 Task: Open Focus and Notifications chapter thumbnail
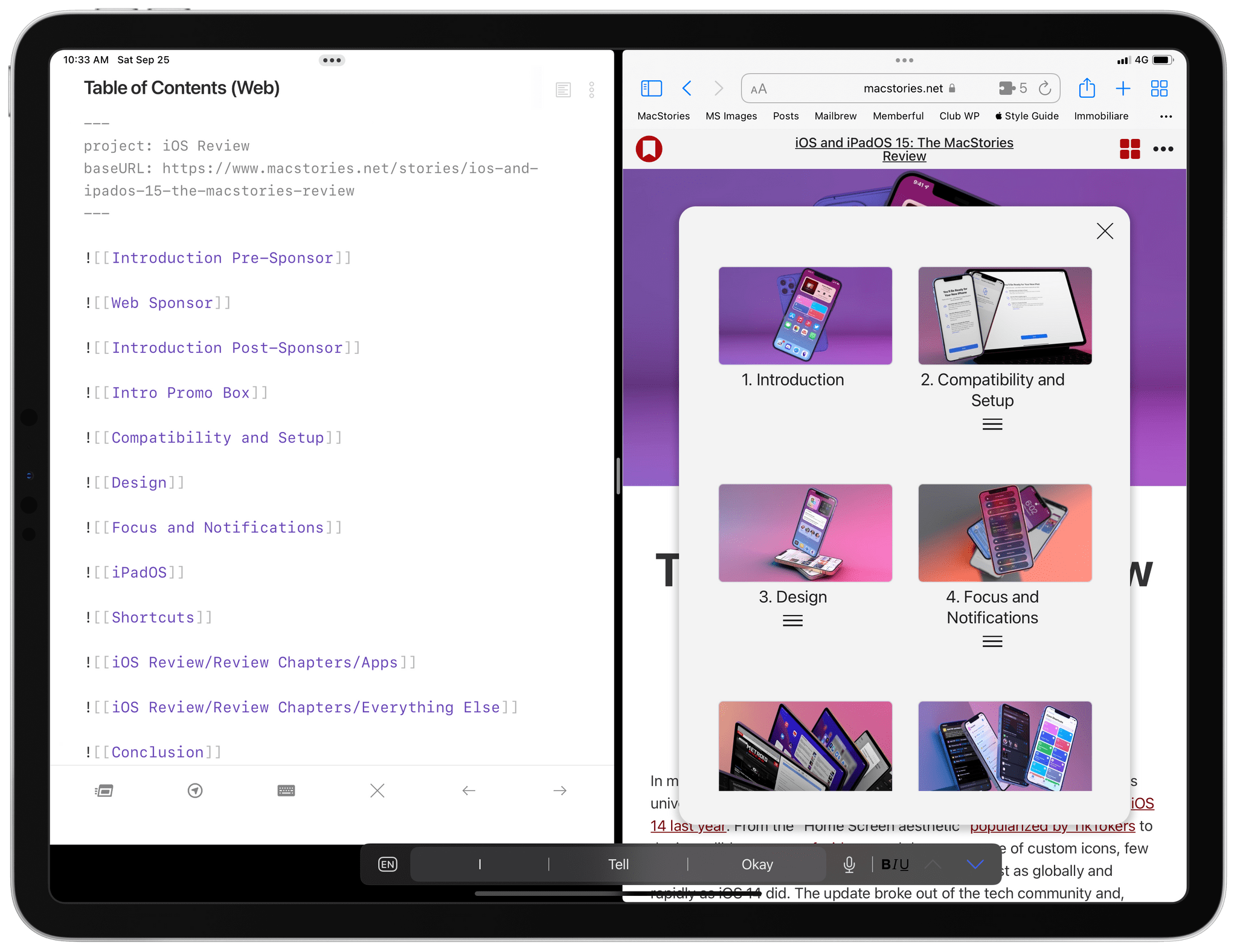pos(1005,533)
